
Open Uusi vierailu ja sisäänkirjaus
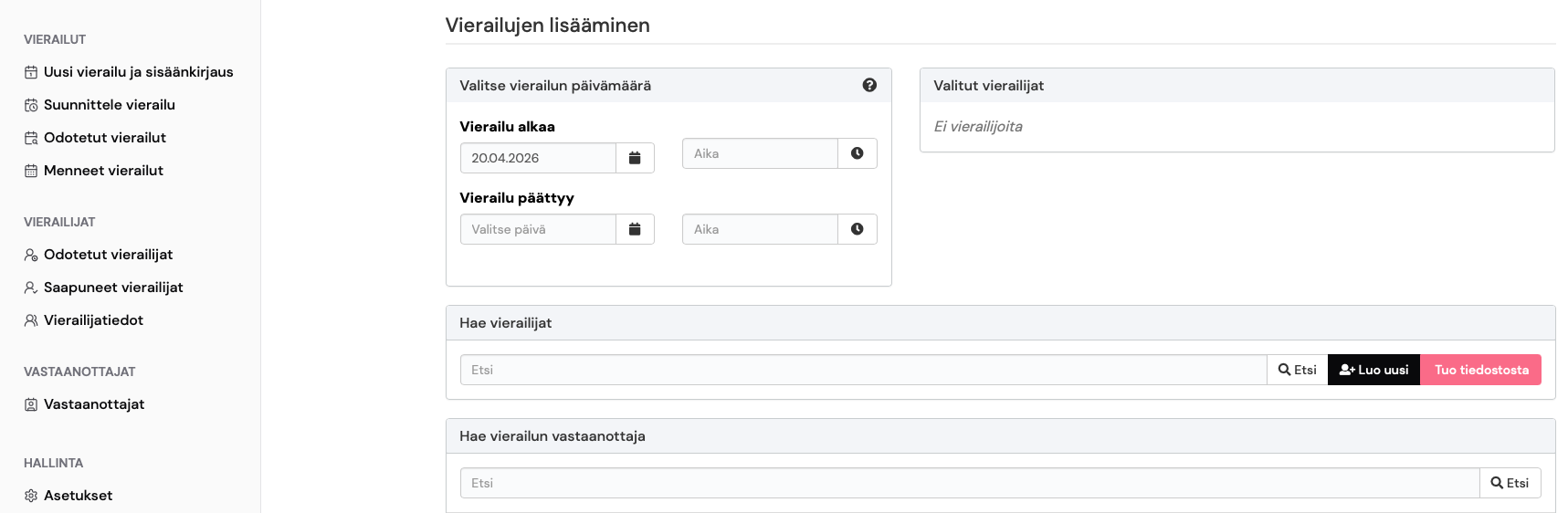[x=138, y=72]
